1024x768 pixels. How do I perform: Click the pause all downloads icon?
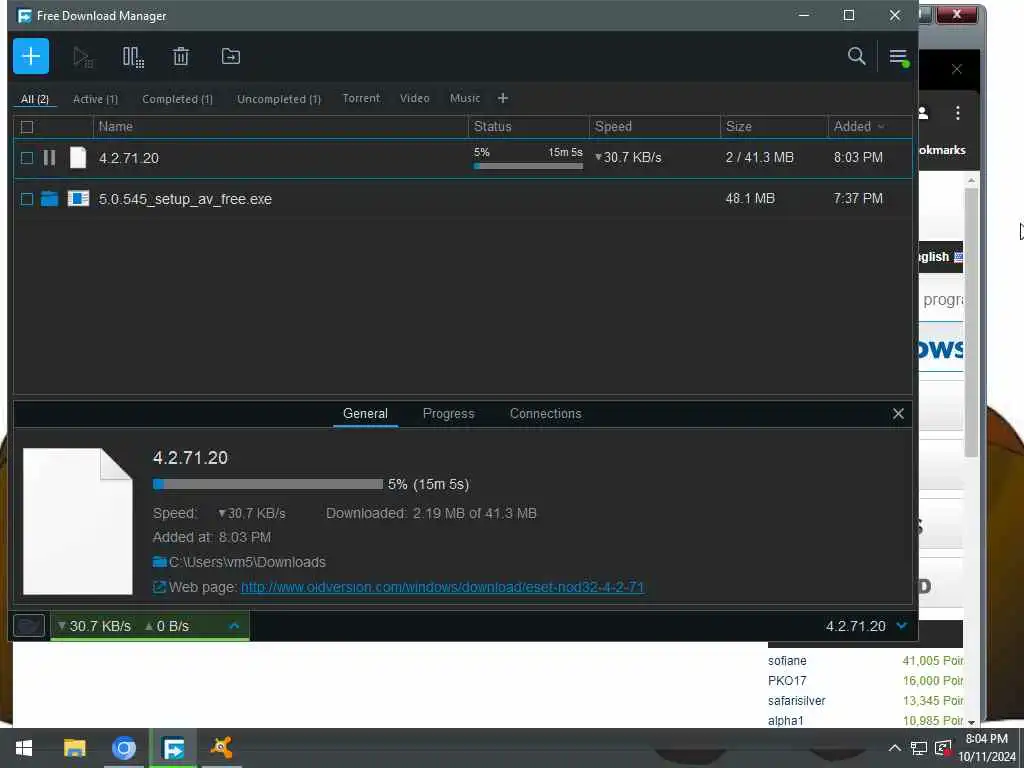tap(133, 57)
